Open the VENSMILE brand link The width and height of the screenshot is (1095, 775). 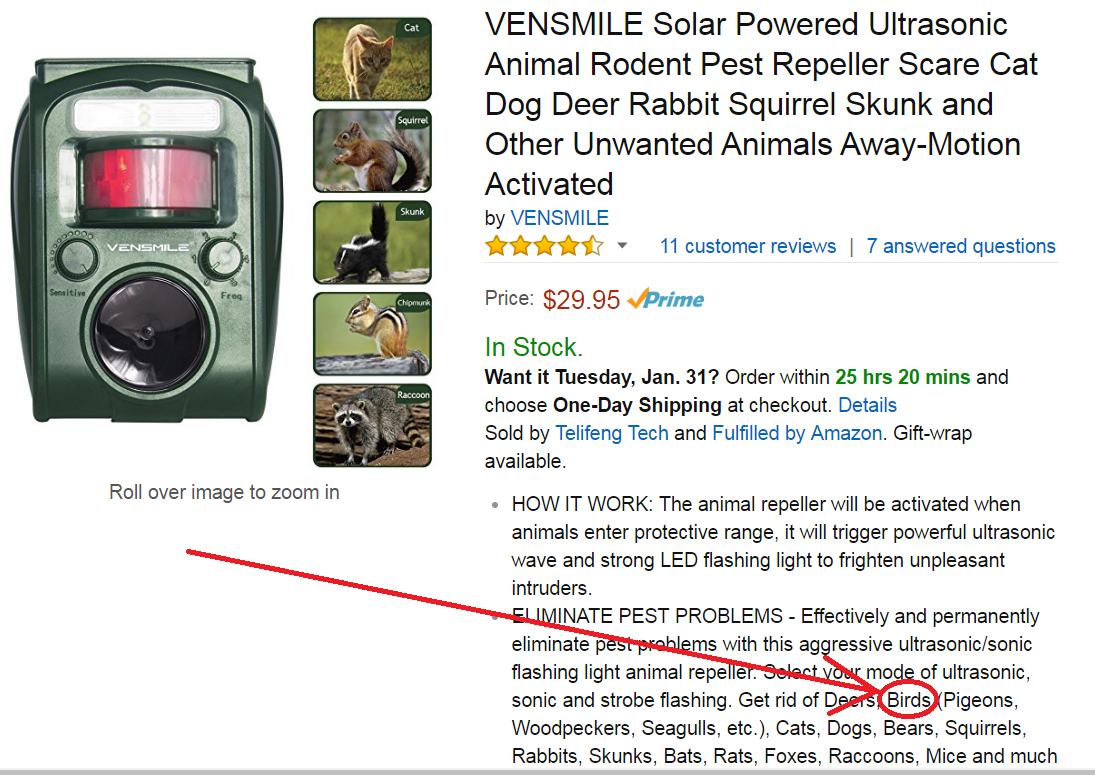559,218
